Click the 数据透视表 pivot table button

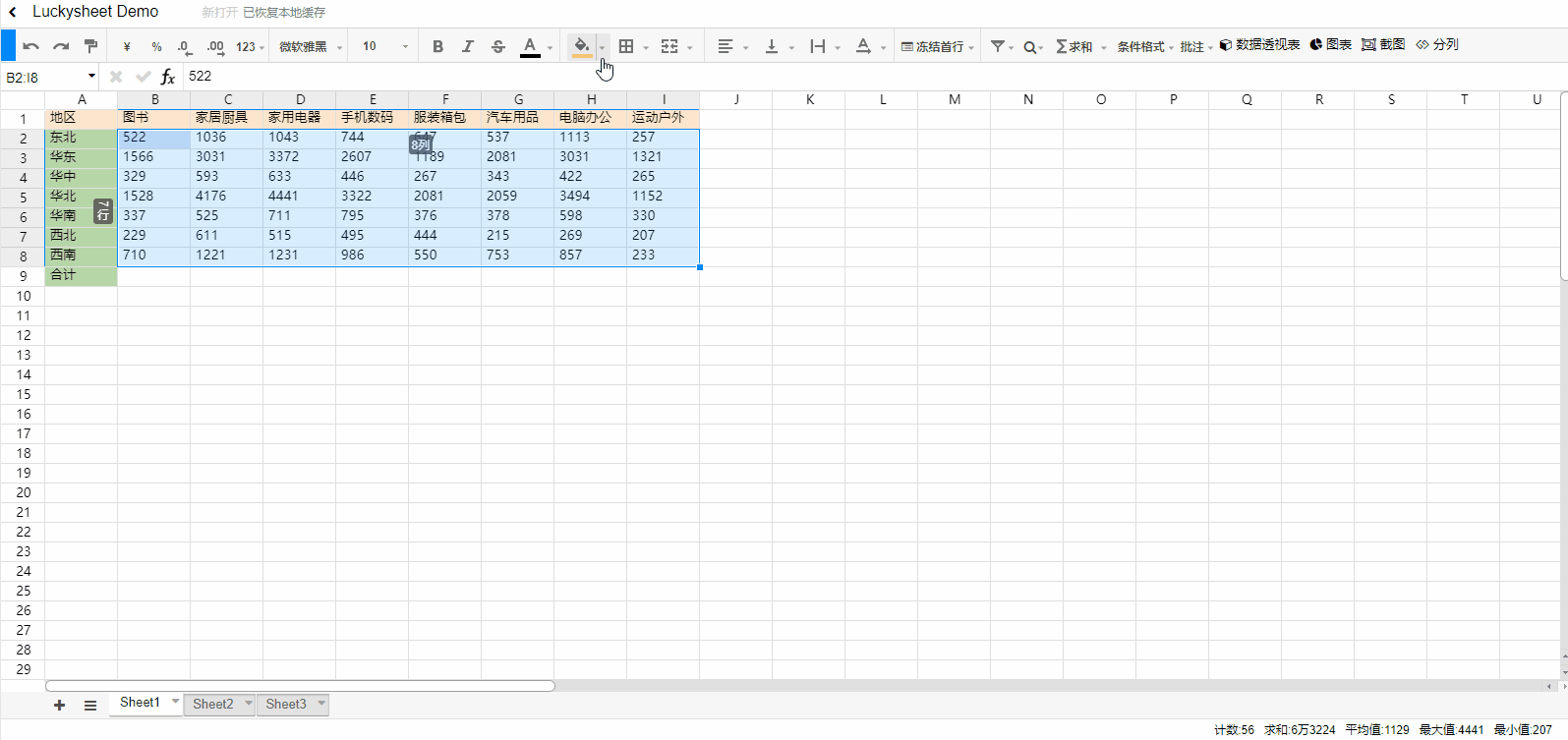[x=1259, y=45]
